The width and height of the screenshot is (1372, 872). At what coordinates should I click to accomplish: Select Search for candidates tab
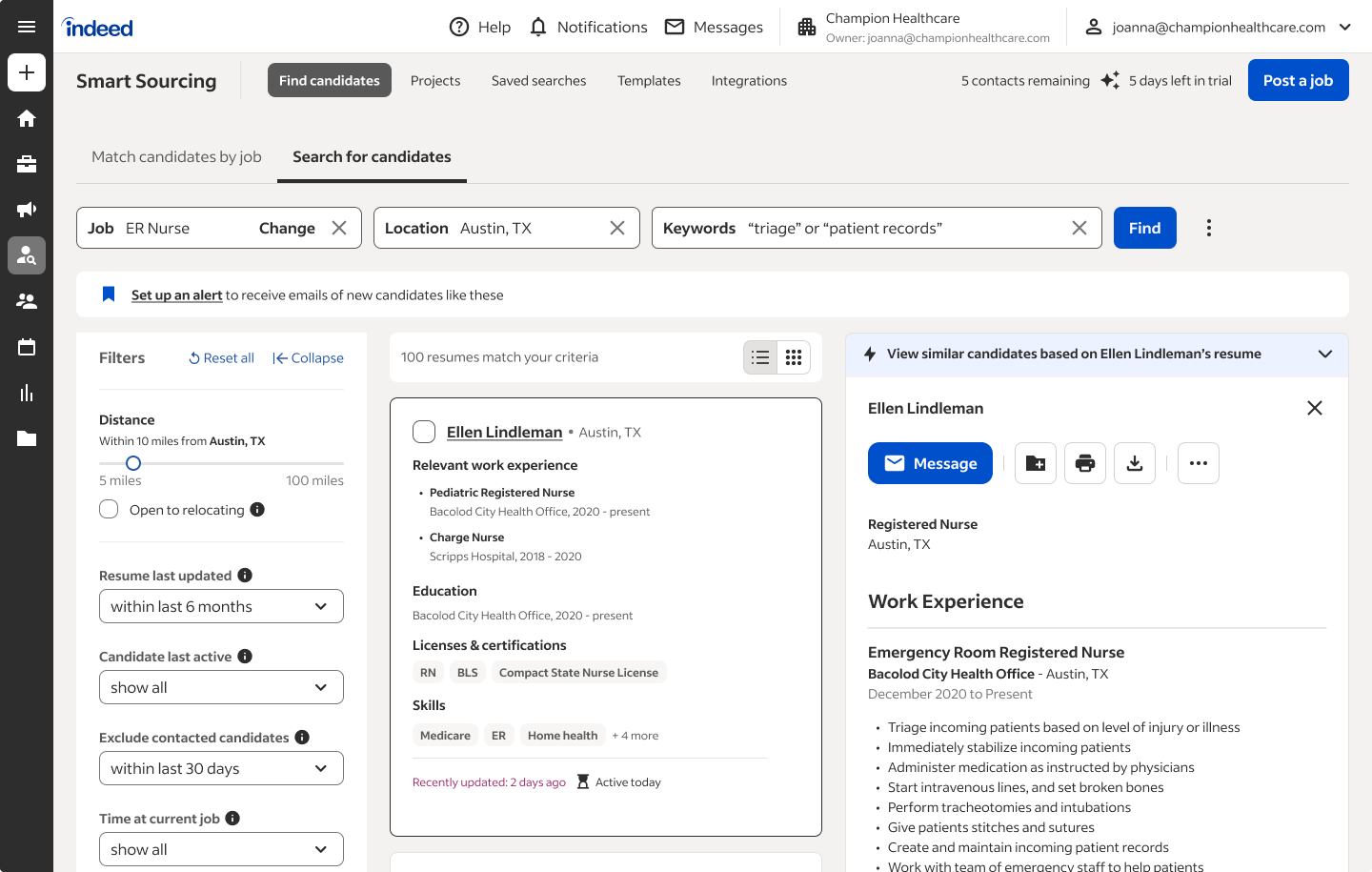[x=372, y=157]
